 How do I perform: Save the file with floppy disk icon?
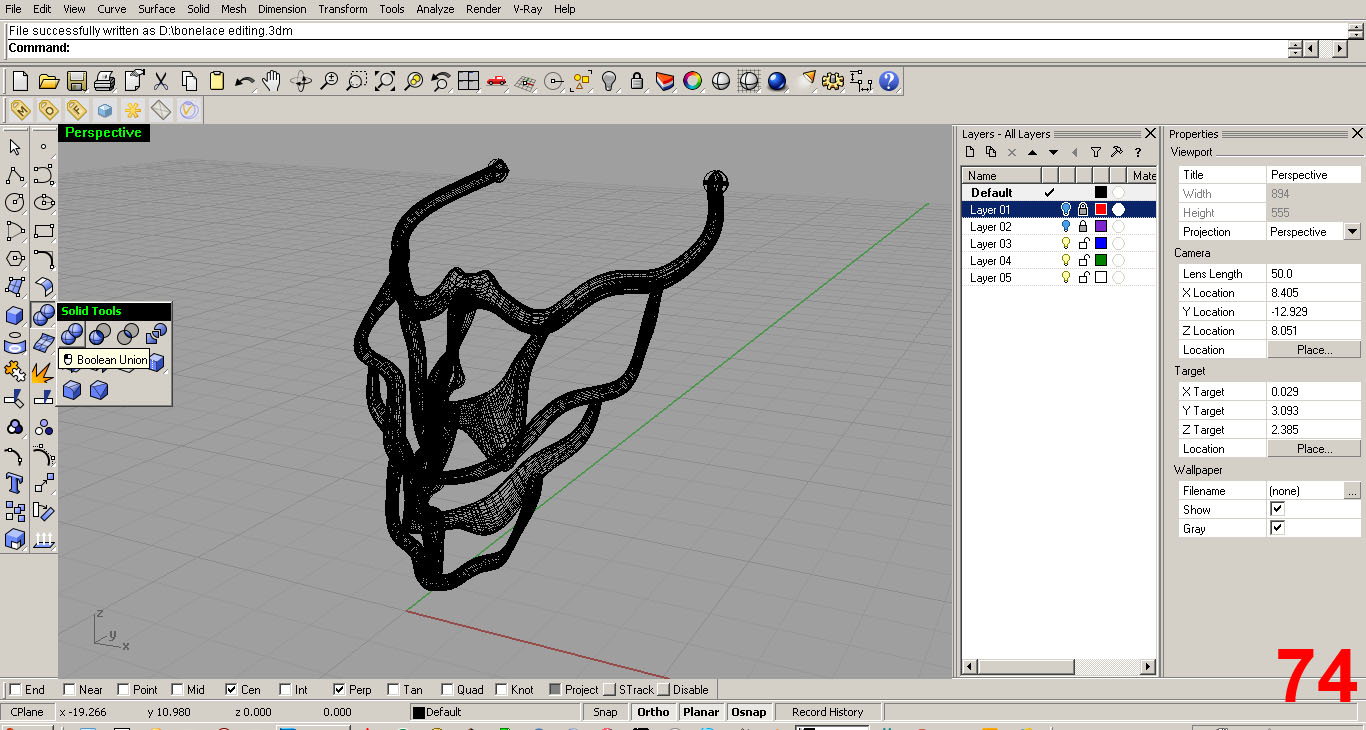point(76,81)
